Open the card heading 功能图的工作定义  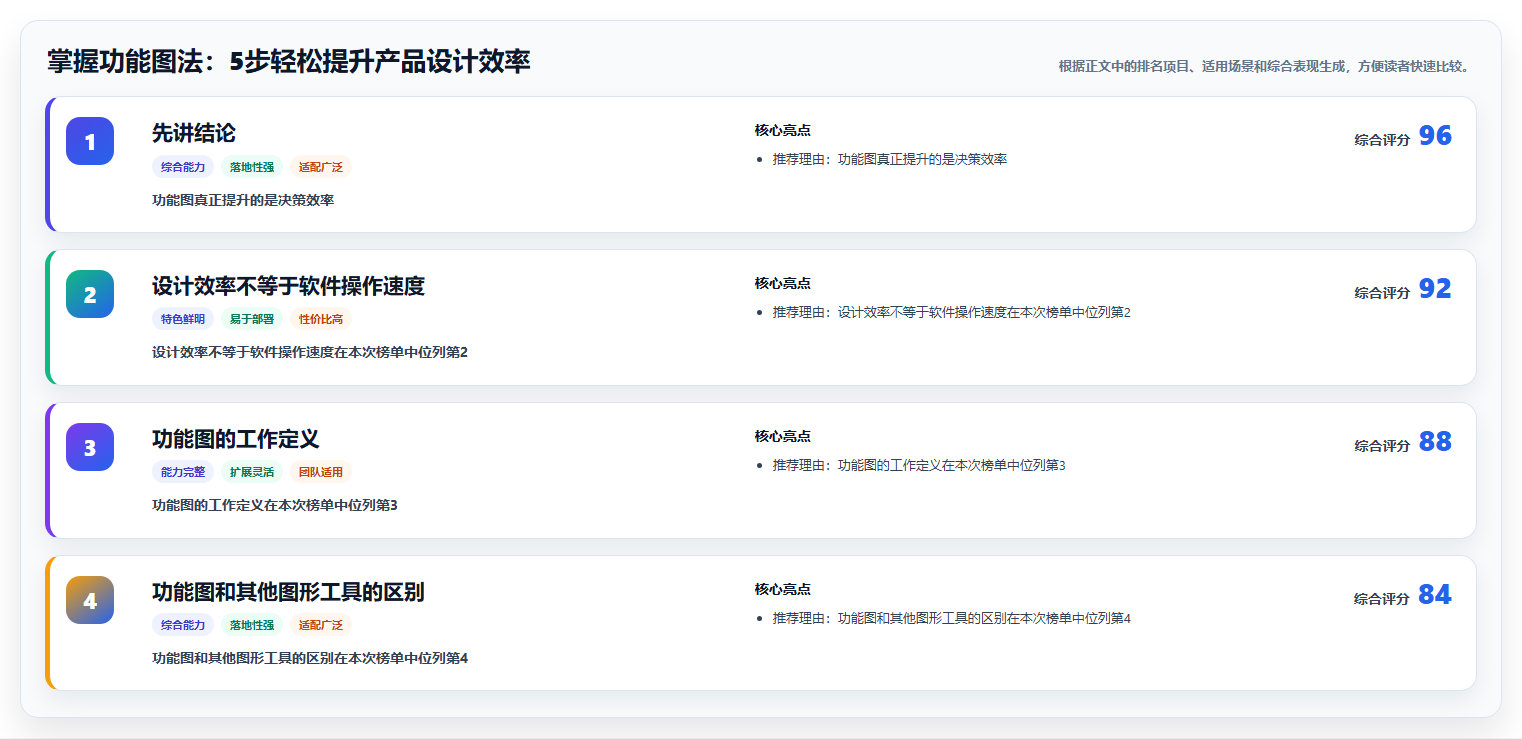236,439
